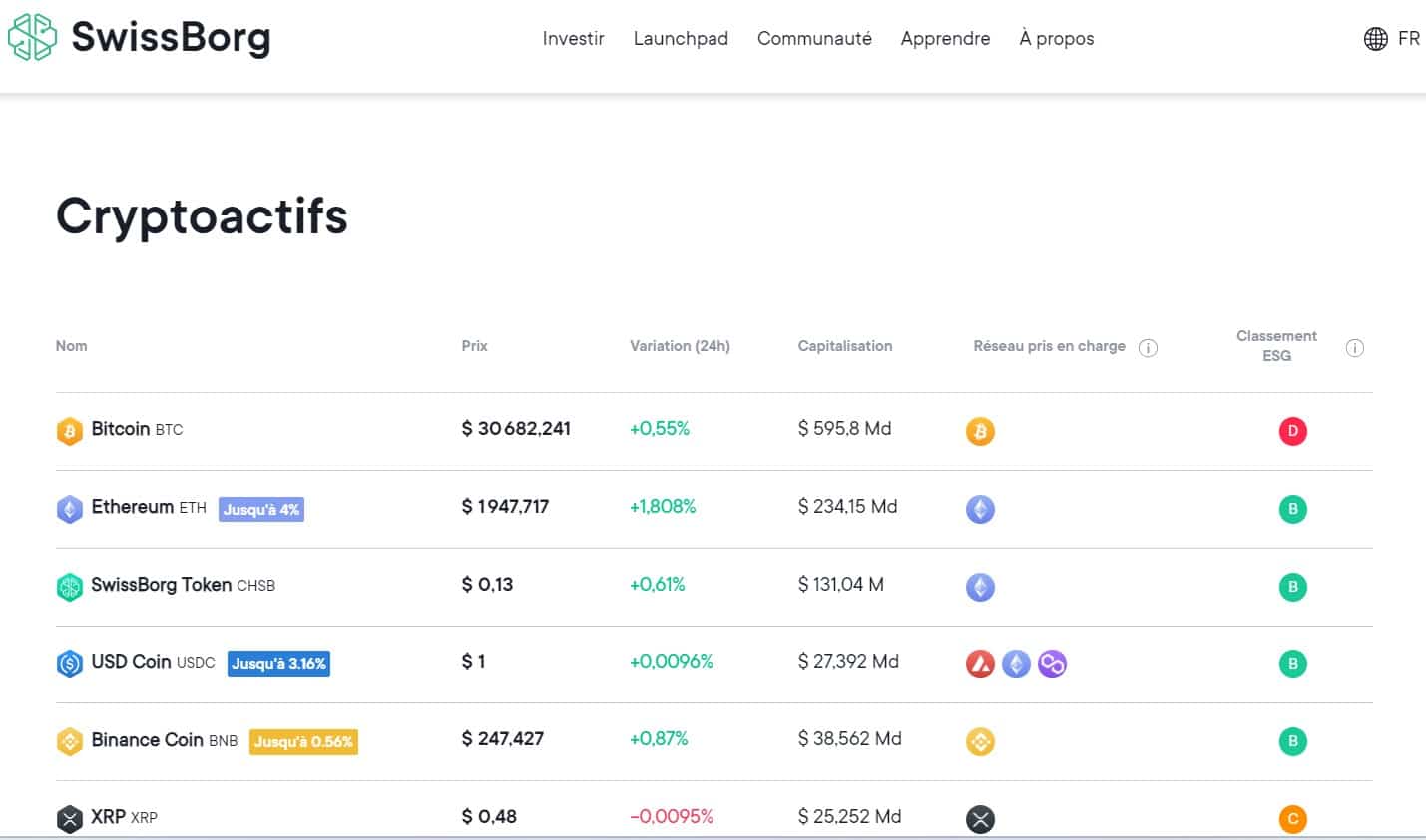Select the FR language option

coord(1408,38)
